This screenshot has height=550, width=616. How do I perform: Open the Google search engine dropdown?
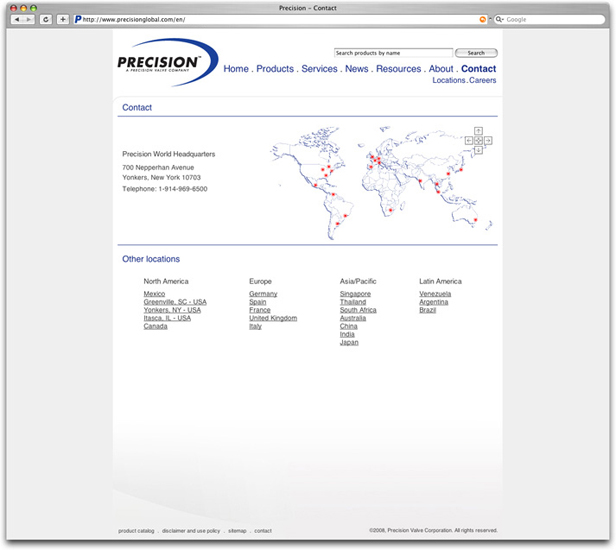[x=498, y=19]
